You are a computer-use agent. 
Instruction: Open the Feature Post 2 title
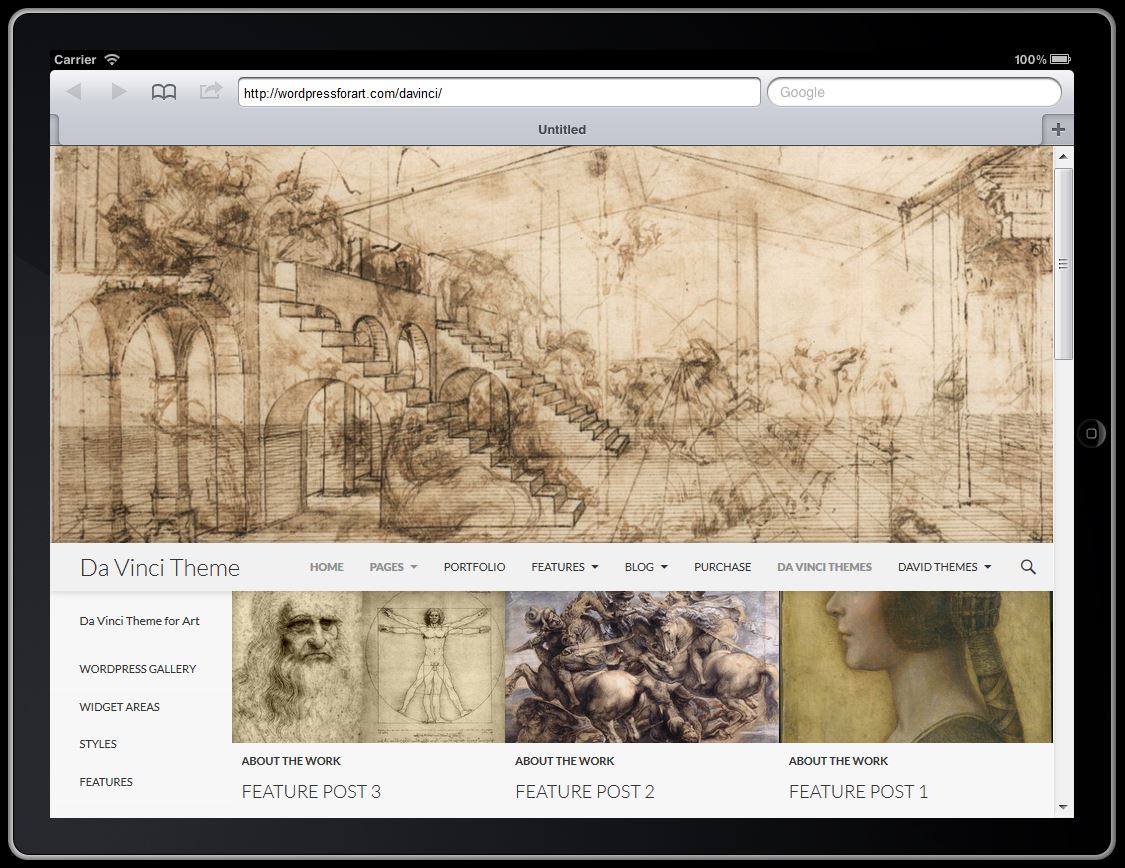coord(584,792)
